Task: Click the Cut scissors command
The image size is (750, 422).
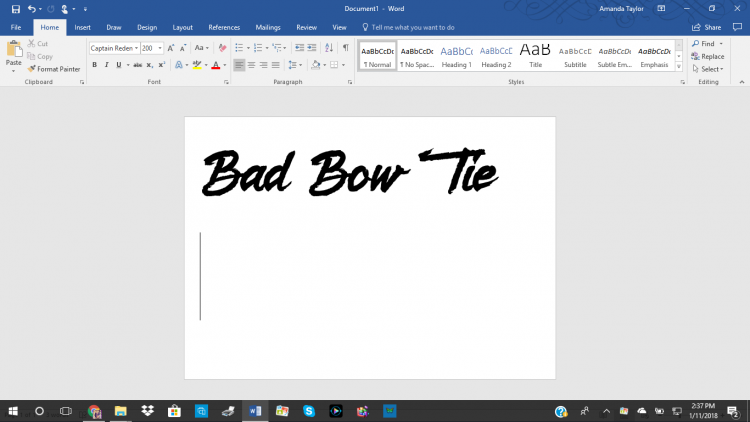Action: coord(38,44)
